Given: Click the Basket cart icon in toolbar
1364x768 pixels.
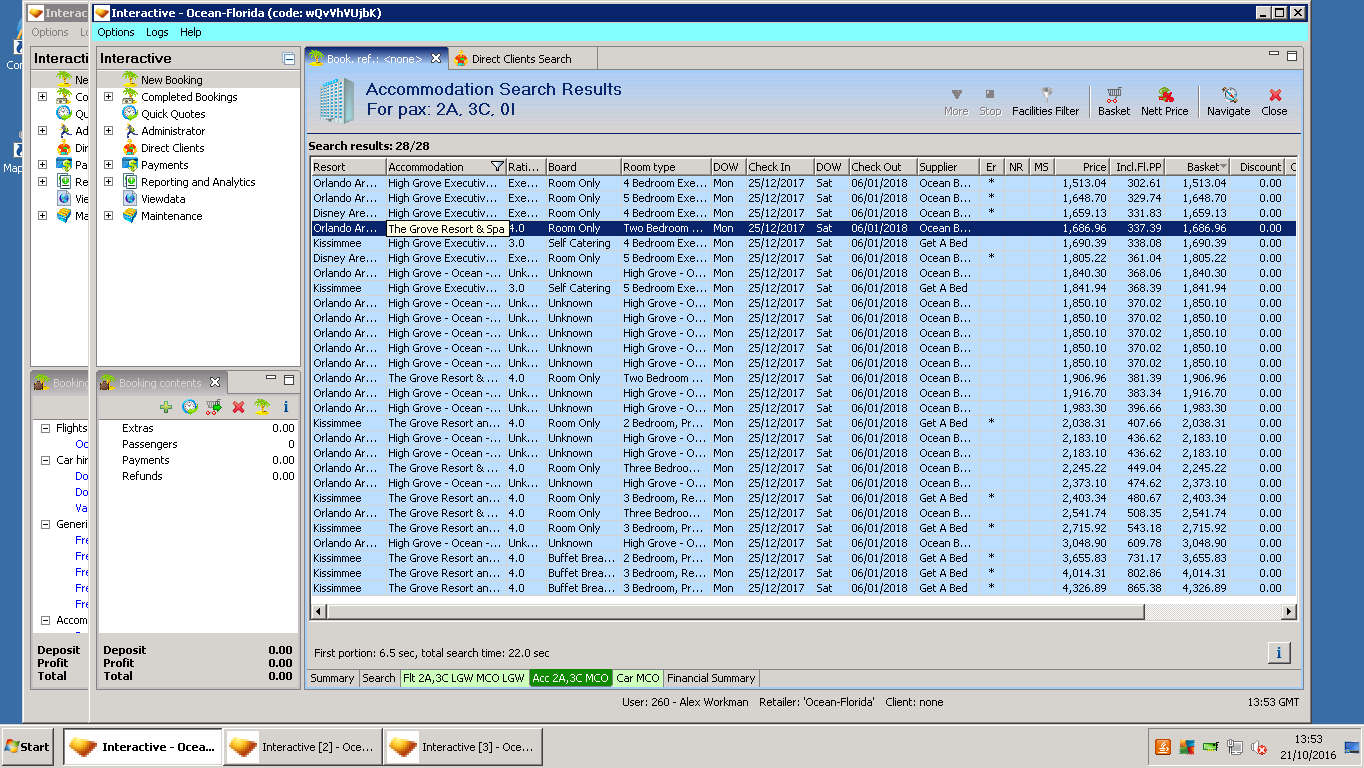Looking at the screenshot, I should click(1113, 101).
